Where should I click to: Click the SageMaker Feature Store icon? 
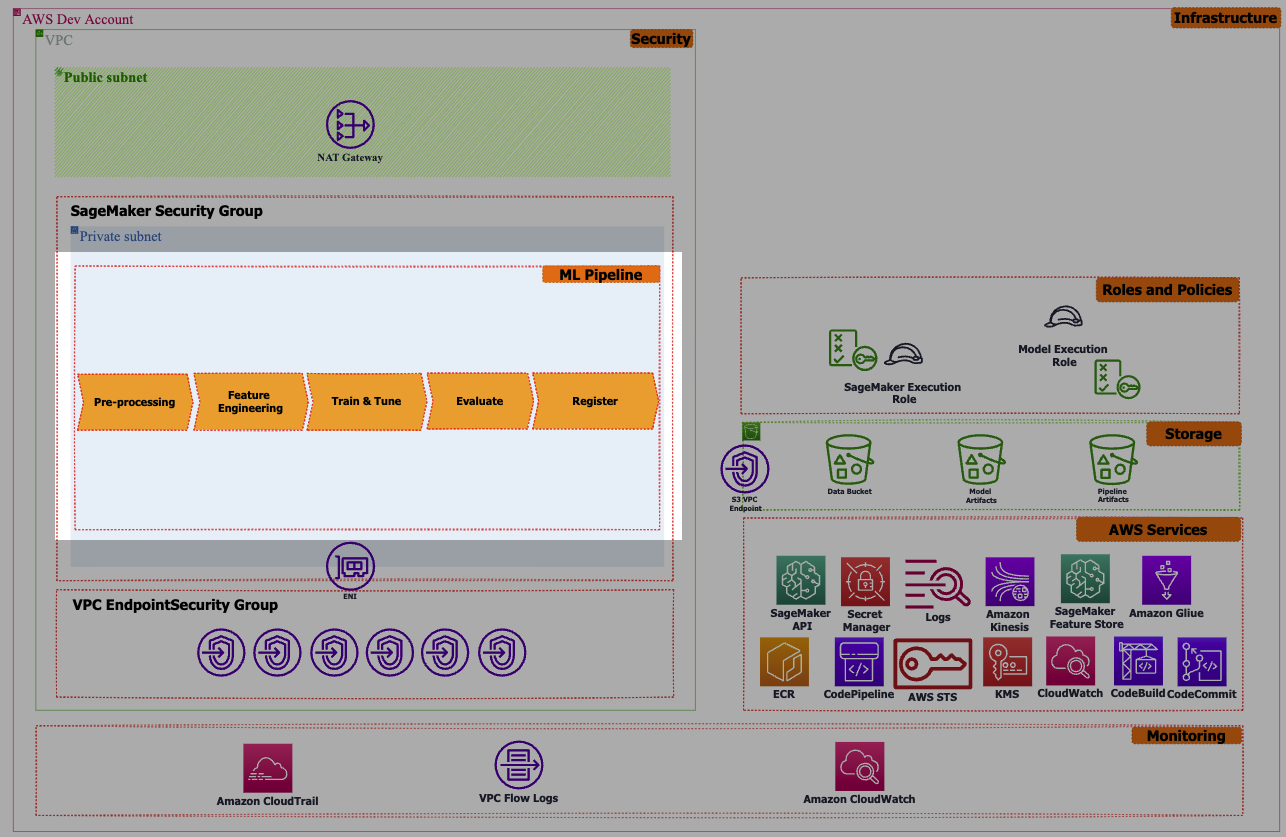pos(1086,580)
